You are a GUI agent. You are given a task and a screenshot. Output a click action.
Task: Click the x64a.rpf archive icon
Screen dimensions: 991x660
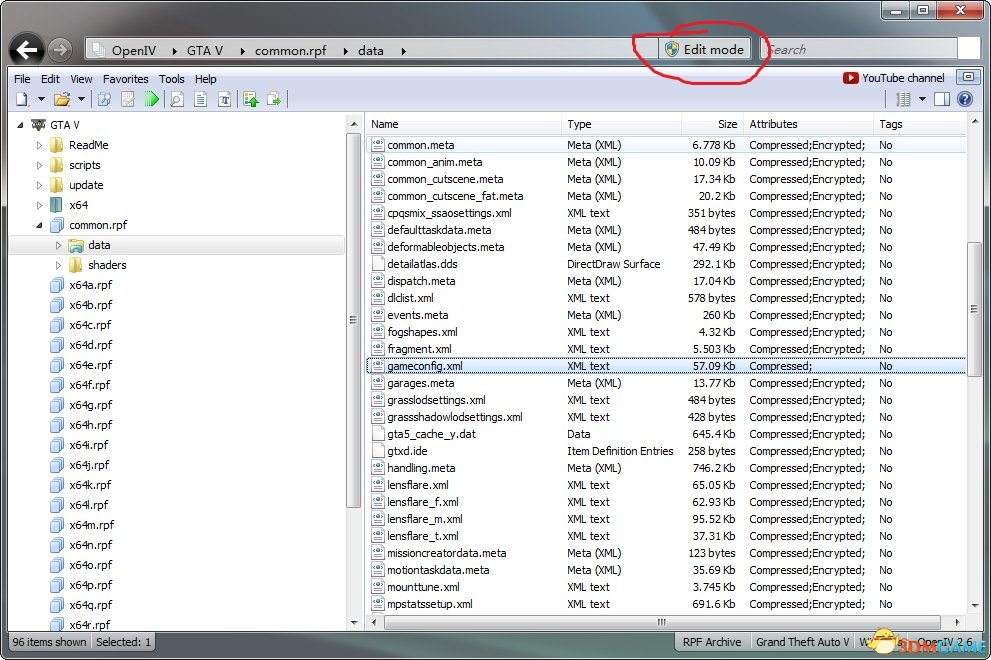point(57,285)
